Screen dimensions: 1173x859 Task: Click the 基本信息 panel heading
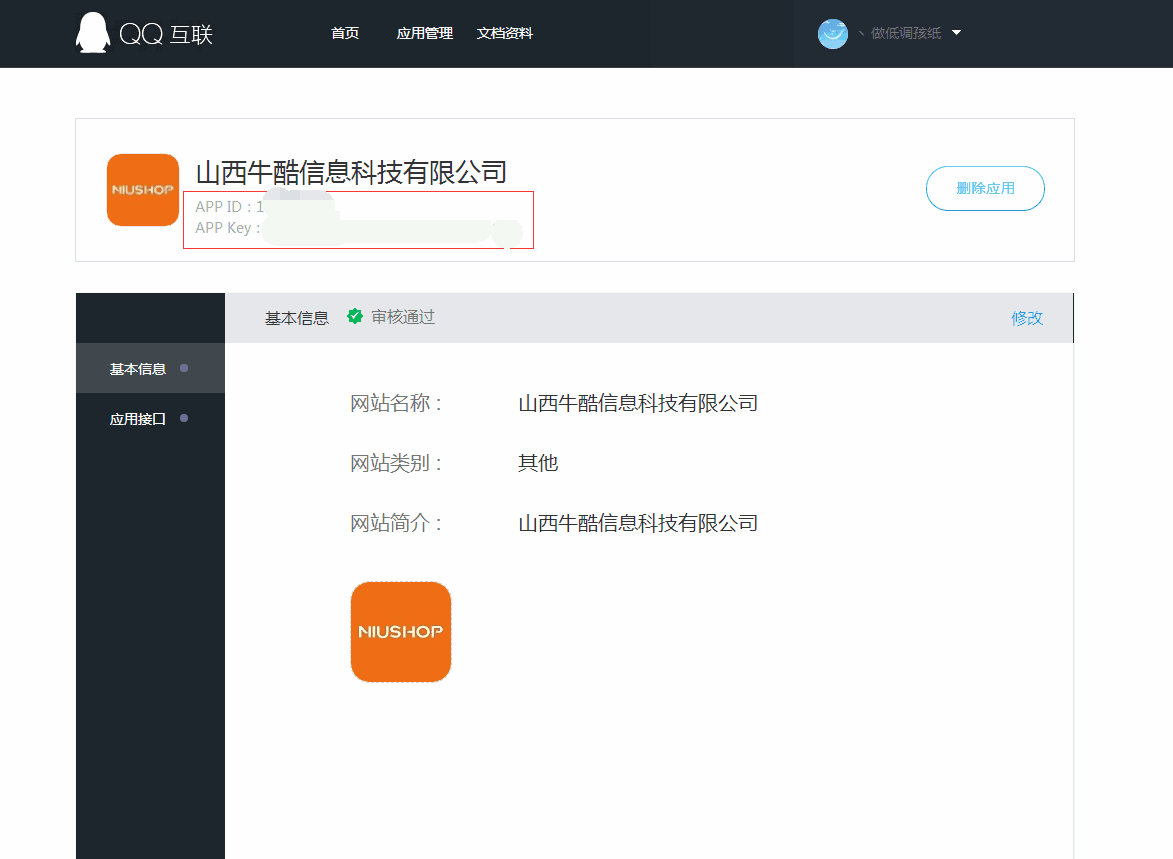pyautogui.click(x=297, y=318)
